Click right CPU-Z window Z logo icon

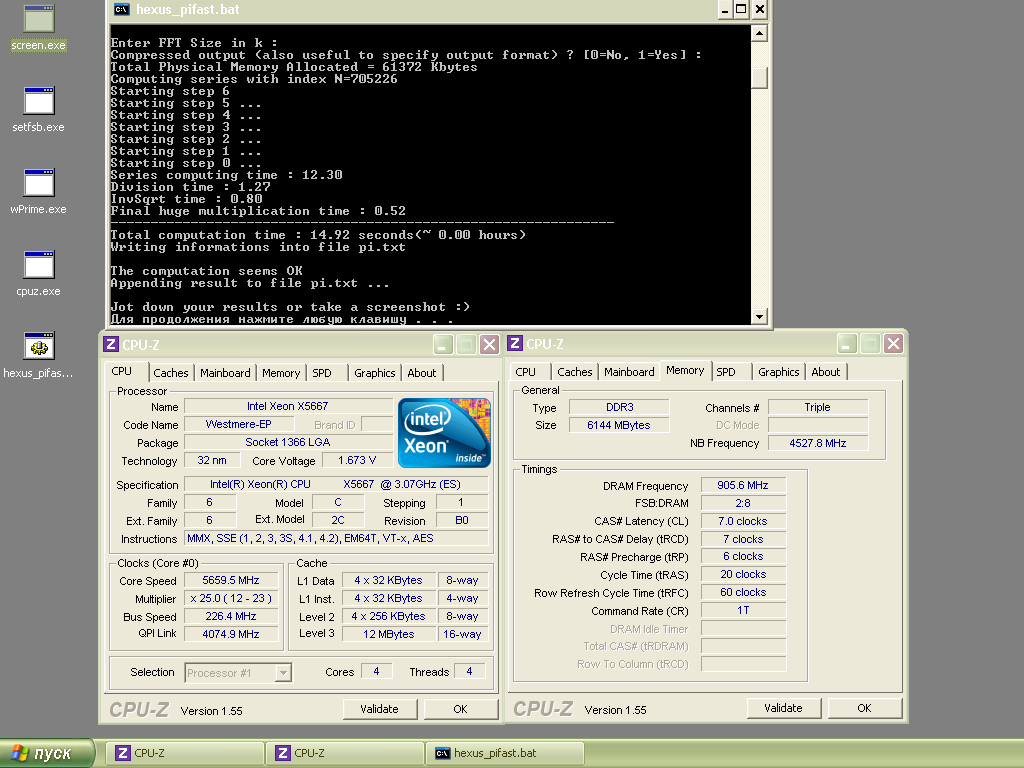point(515,344)
